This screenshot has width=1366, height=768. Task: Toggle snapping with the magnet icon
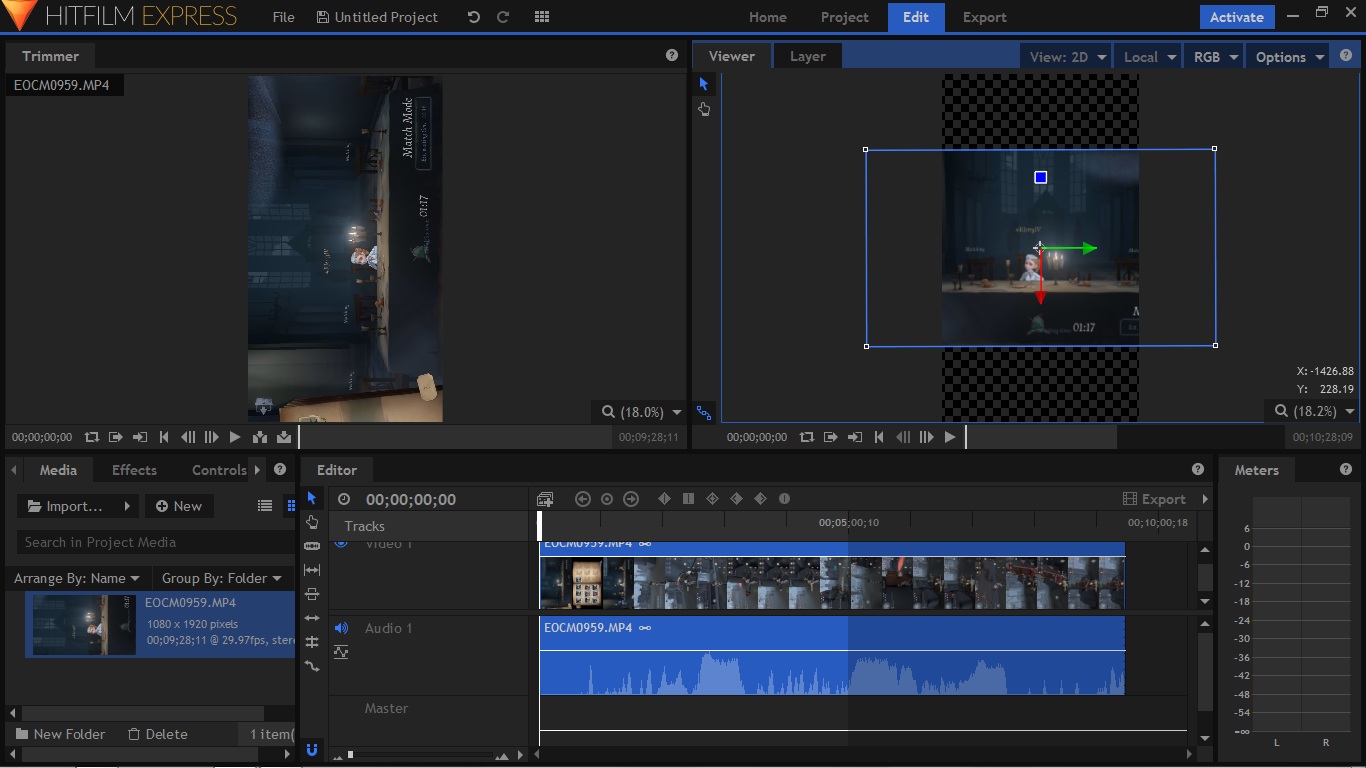(312, 749)
